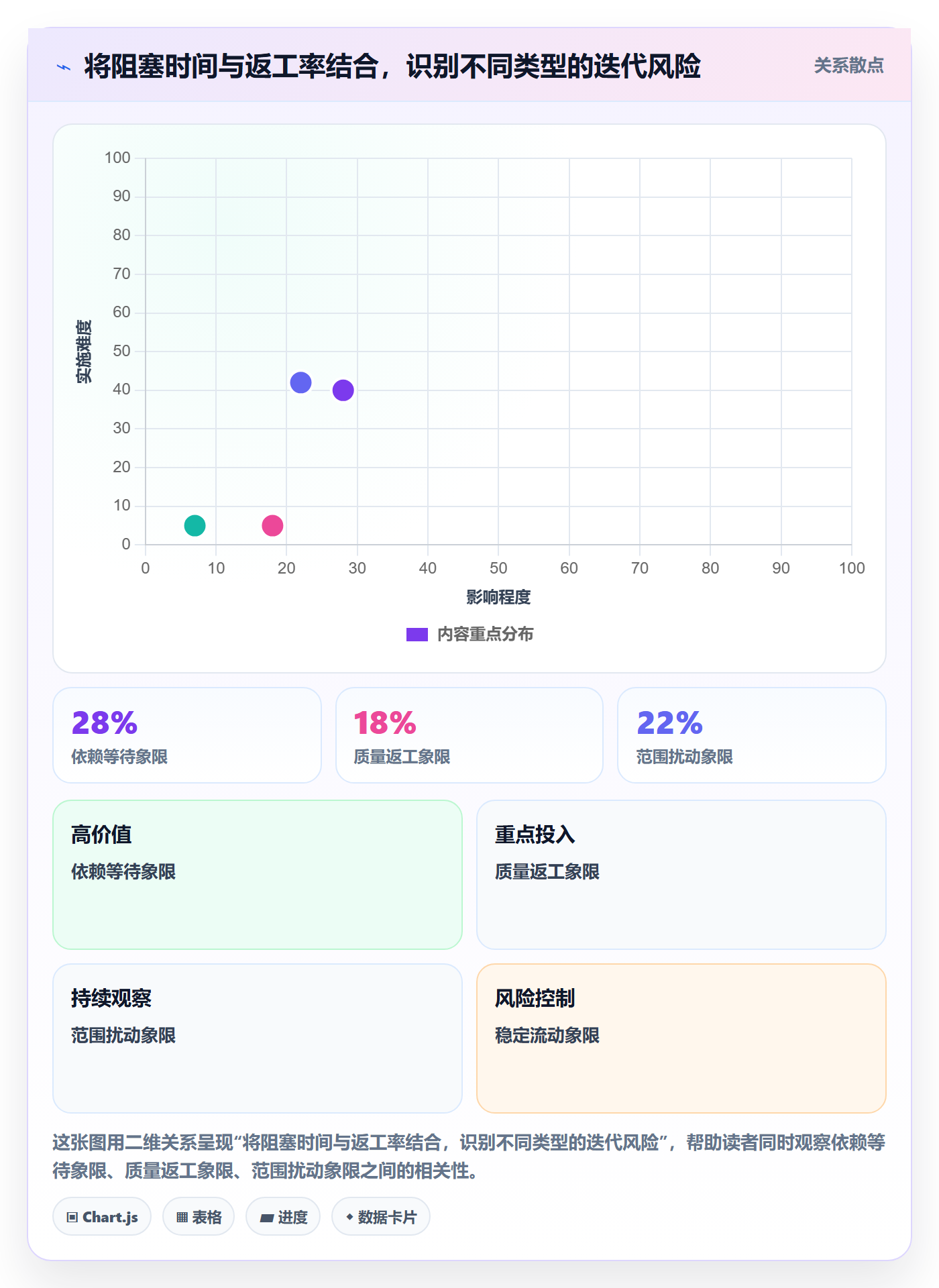This screenshot has width=939, height=1288.
Task: Click the 进度 chip bar icon
Action: (x=267, y=1218)
